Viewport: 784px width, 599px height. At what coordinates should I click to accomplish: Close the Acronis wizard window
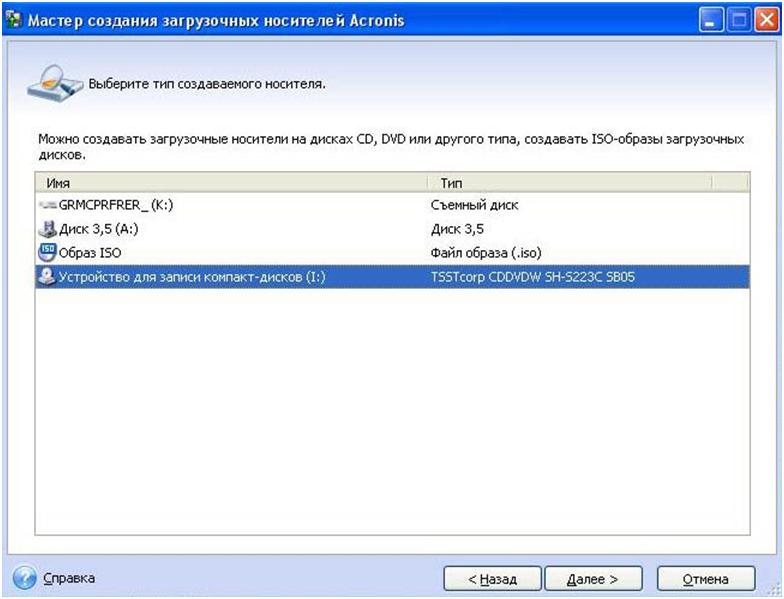tap(767, 20)
